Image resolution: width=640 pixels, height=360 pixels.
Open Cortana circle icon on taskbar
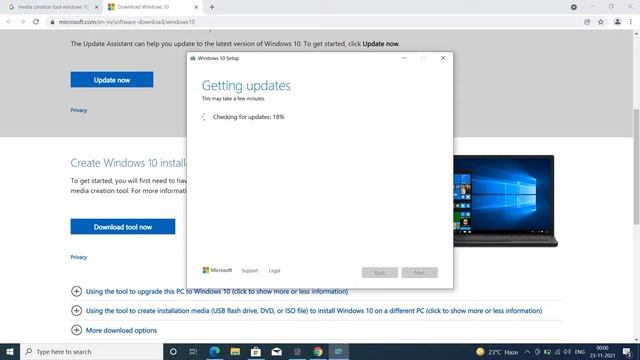click(x=173, y=351)
